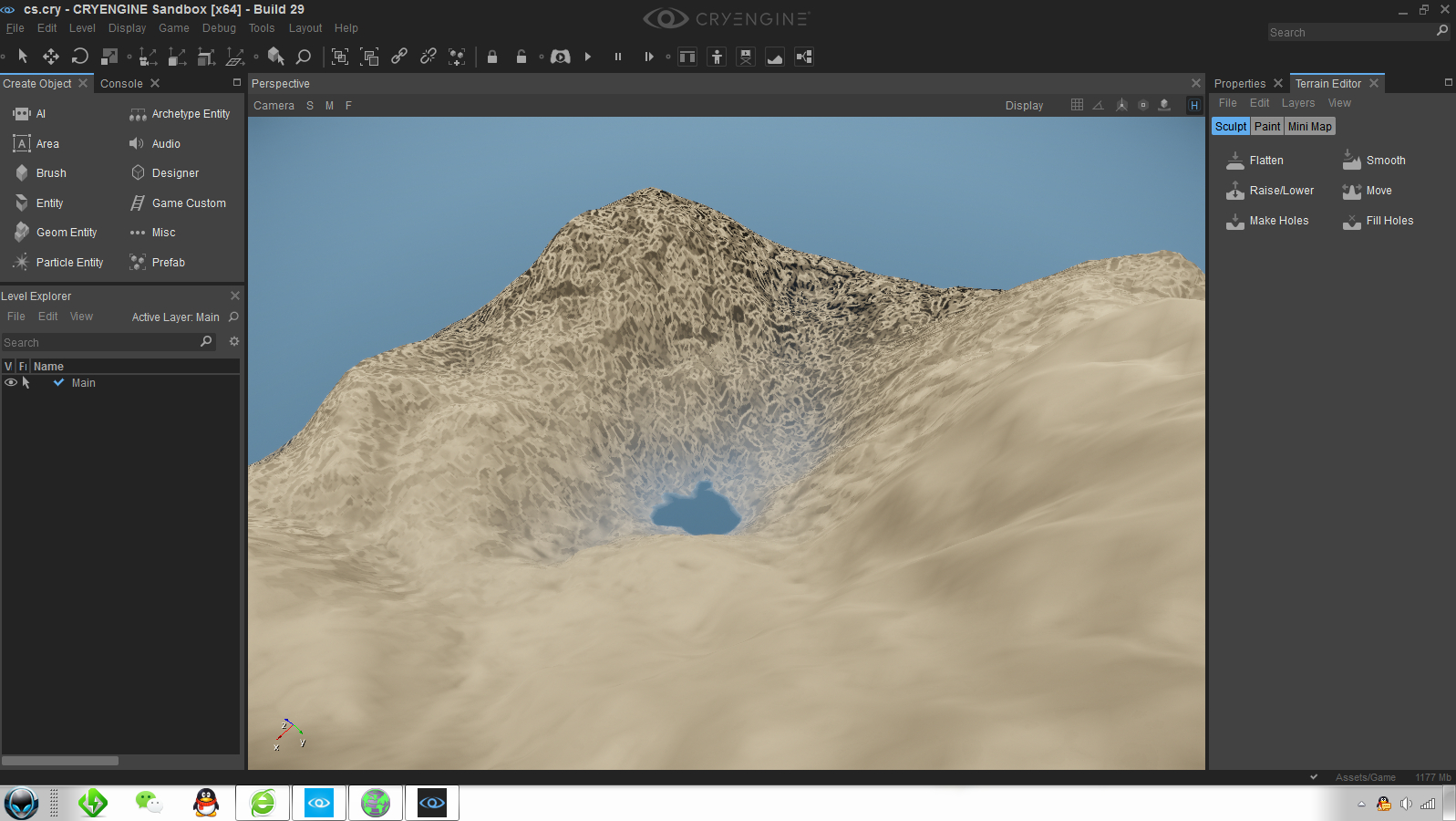Click the Mini Map mode button
The image size is (1456, 821).
1309,127
